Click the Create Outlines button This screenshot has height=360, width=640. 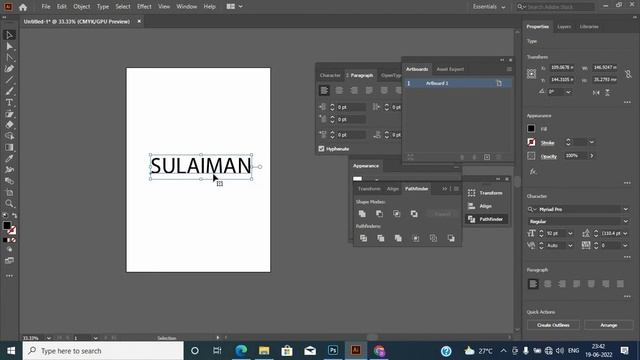(x=553, y=325)
